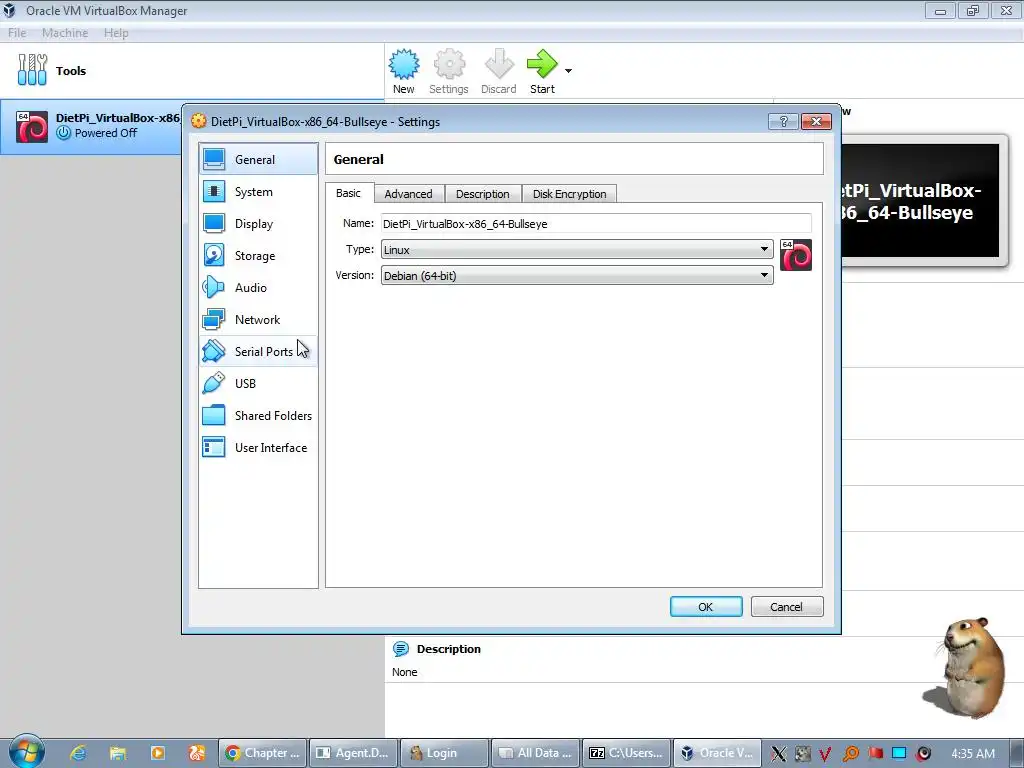Open the Audio settings category
This screenshot has width=1024, height=768.
pos(258,287)
